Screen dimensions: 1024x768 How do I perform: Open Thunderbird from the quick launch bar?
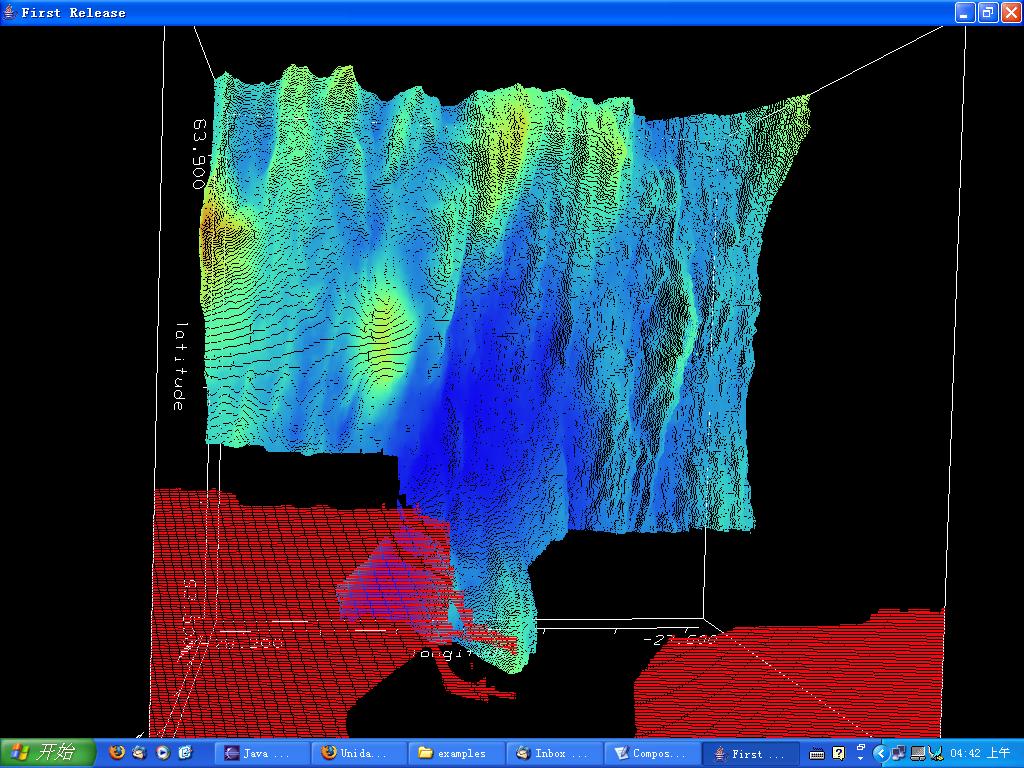(140, 753)
